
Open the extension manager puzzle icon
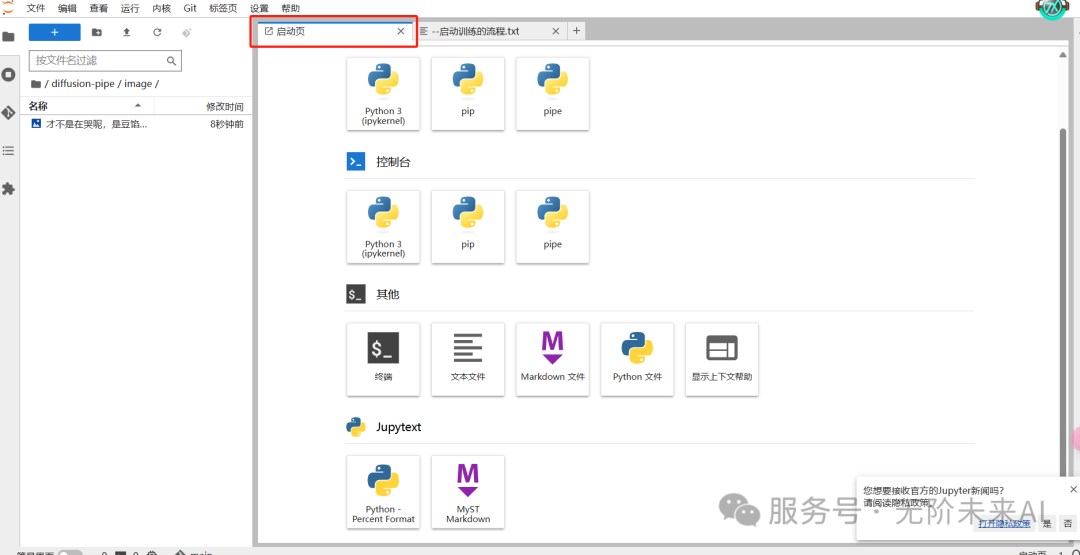pyautogui.click(x=8, y=188)
